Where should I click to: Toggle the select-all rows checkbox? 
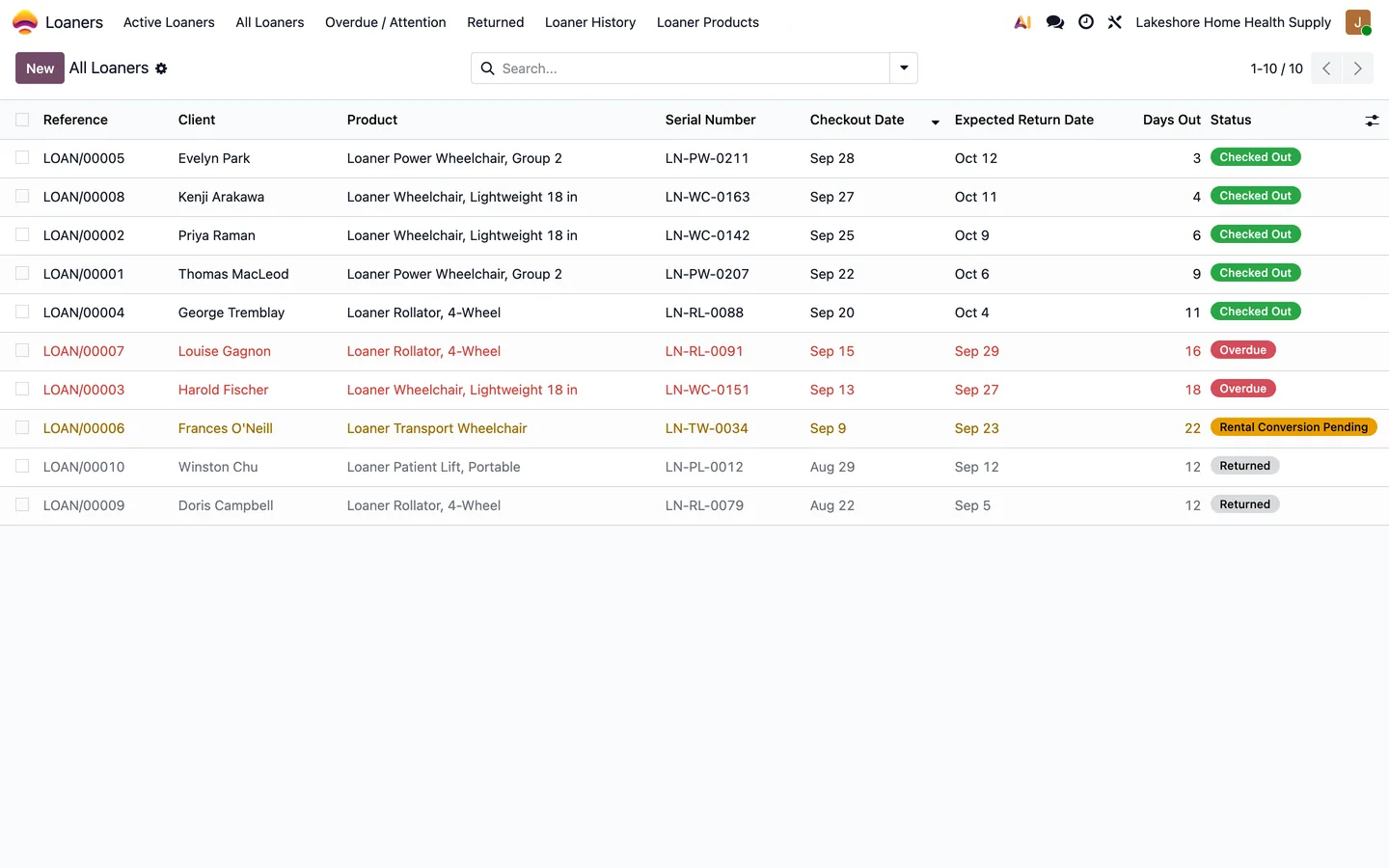22,120
